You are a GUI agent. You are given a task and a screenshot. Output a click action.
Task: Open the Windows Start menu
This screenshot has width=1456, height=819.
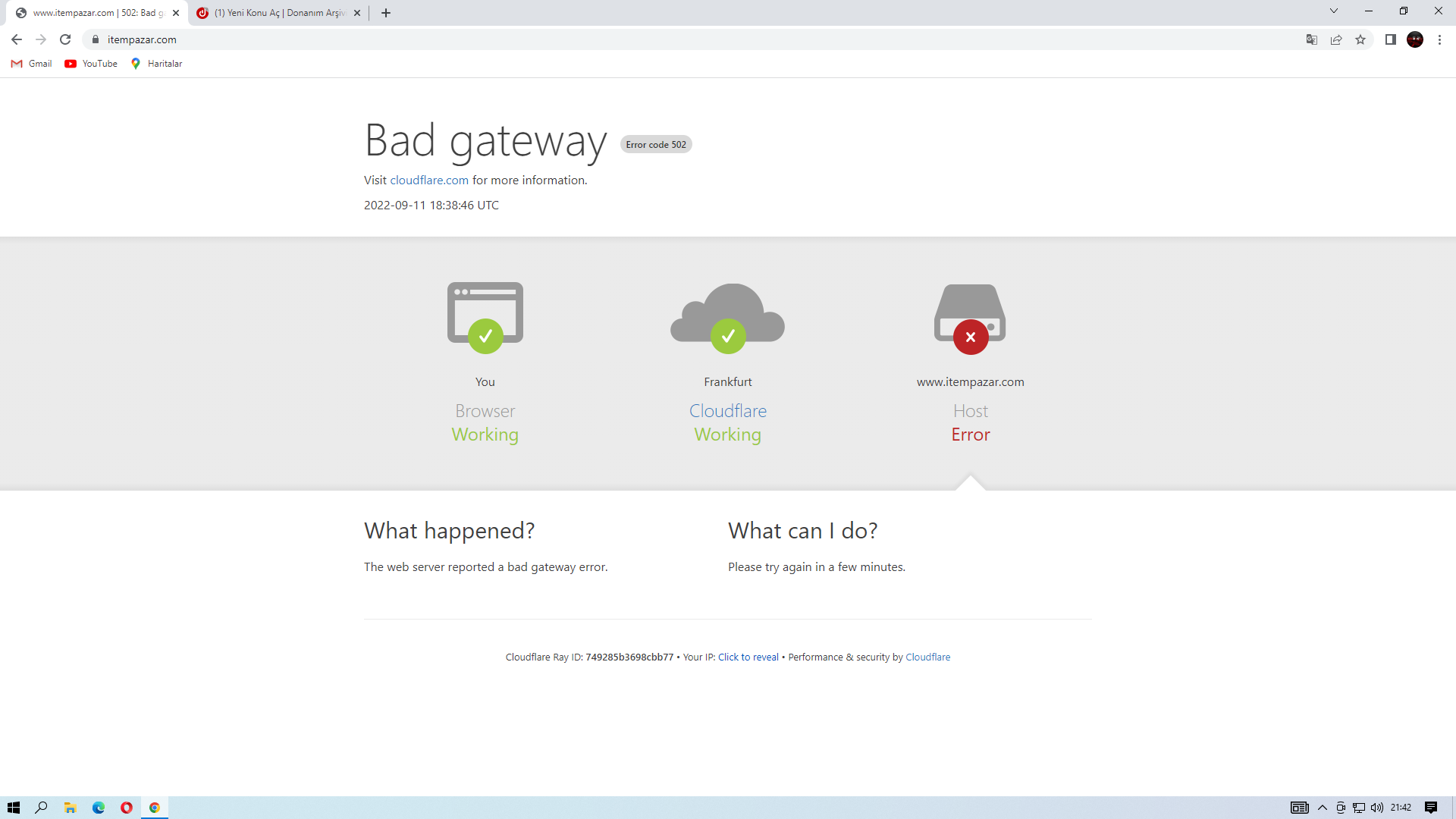(14, 808)
